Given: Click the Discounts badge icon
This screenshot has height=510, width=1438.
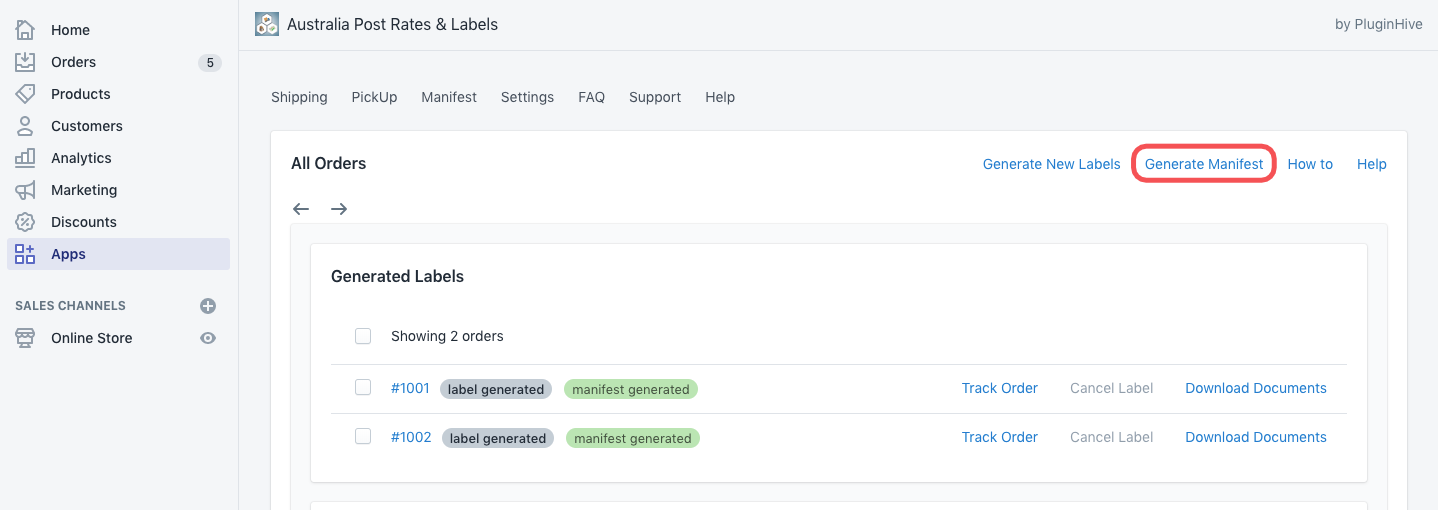Looking at the screenshot, I should point(25,222).
